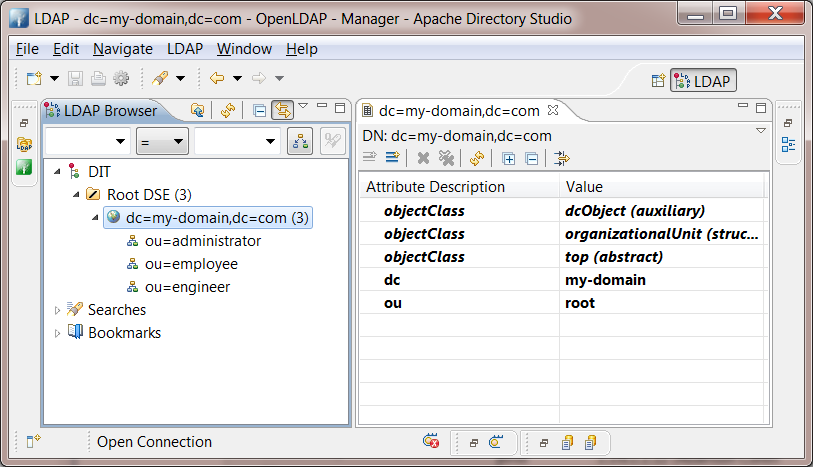Click the New Value icon in entry editor
The image size is (813, 467).
369,158
